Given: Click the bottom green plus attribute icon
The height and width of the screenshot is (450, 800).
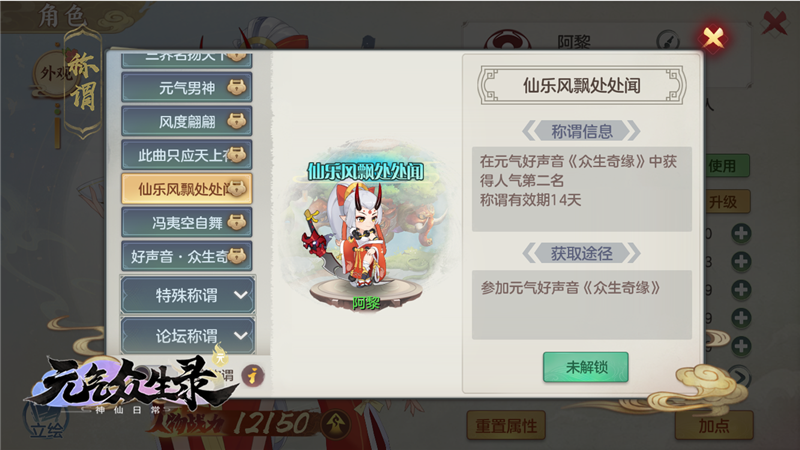Looking at the screenshot, I should 741,346.
